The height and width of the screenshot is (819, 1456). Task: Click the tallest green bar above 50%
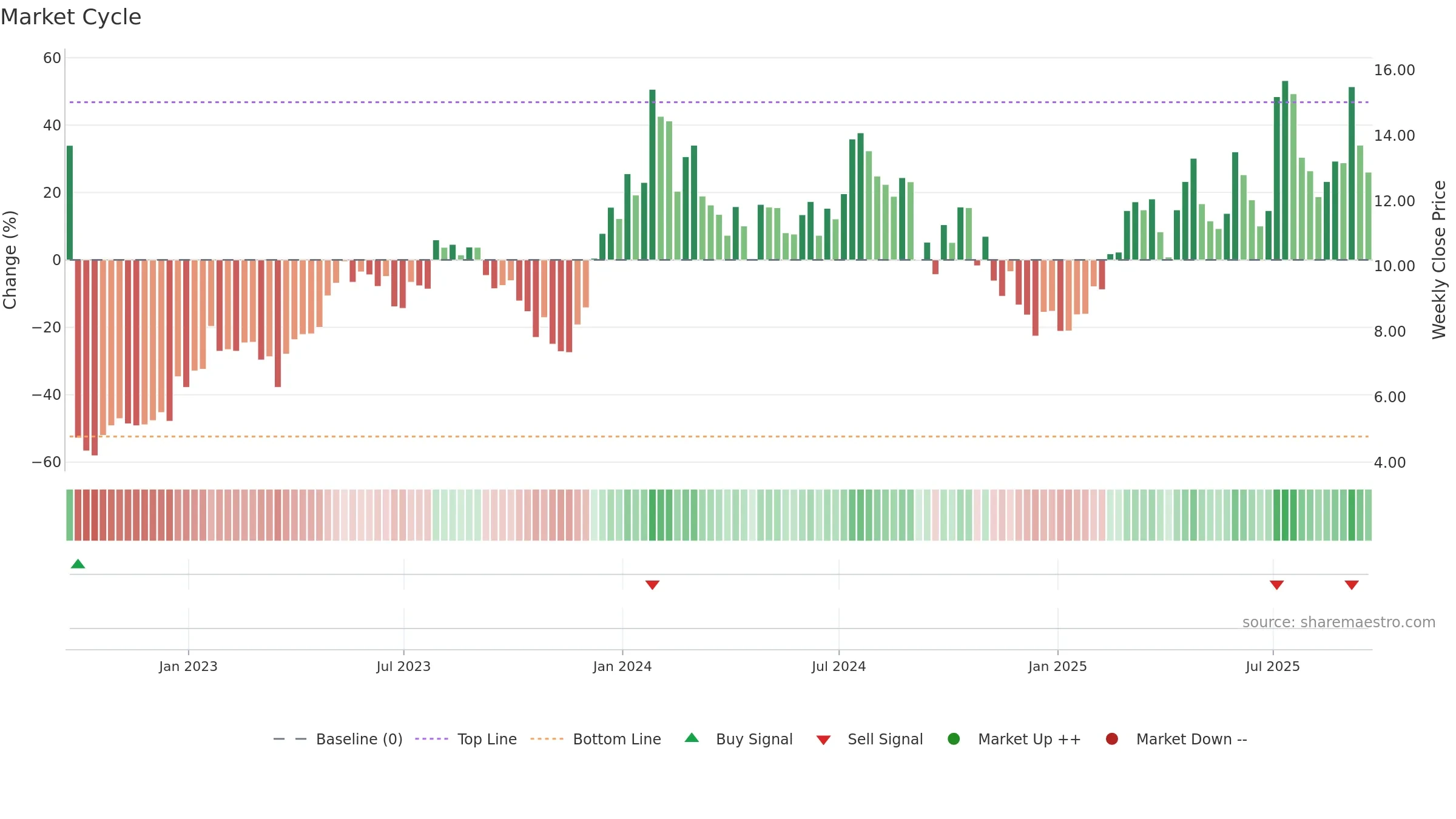tap(1285, 170)
